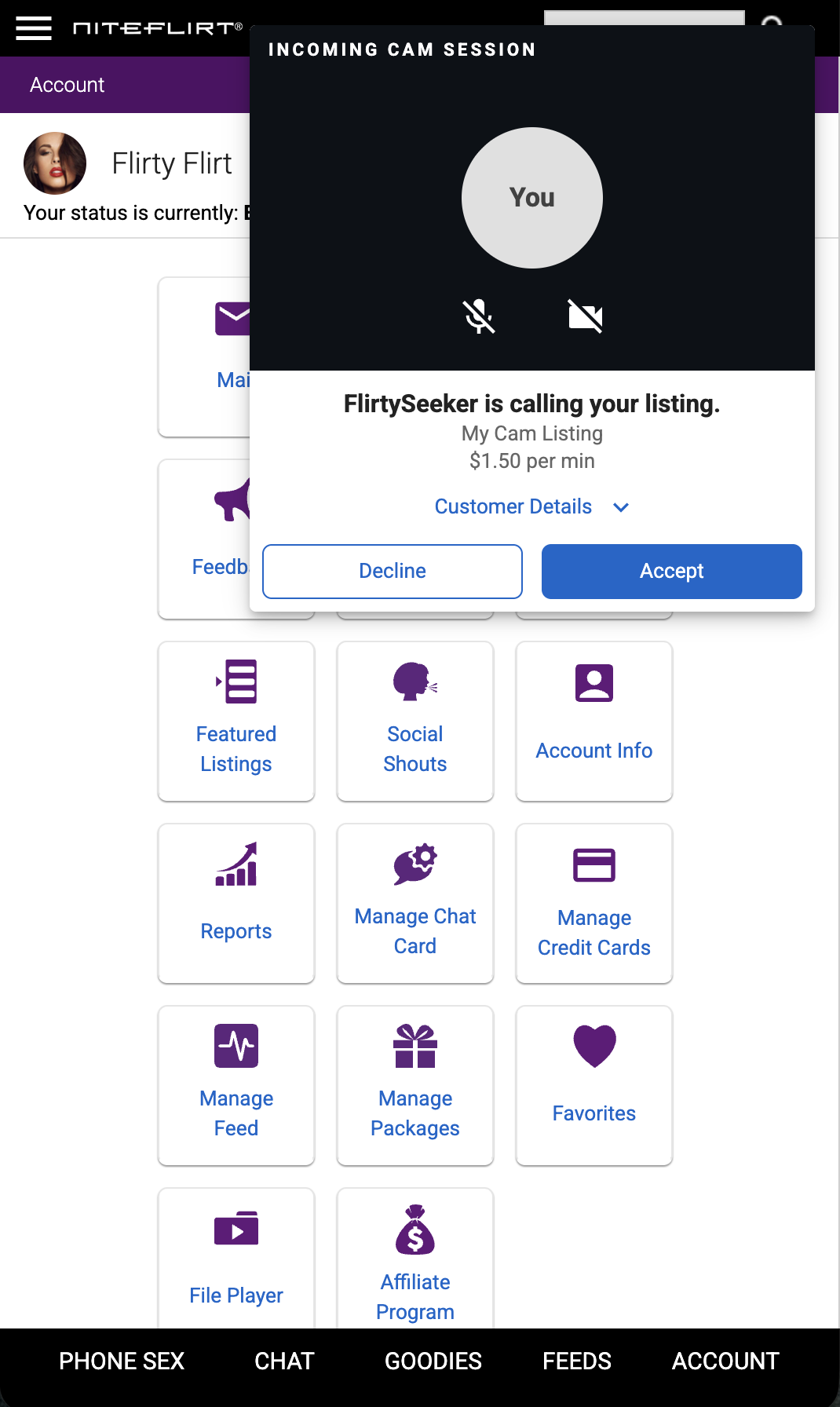Open the Account Info person icon

pos(594,683)
